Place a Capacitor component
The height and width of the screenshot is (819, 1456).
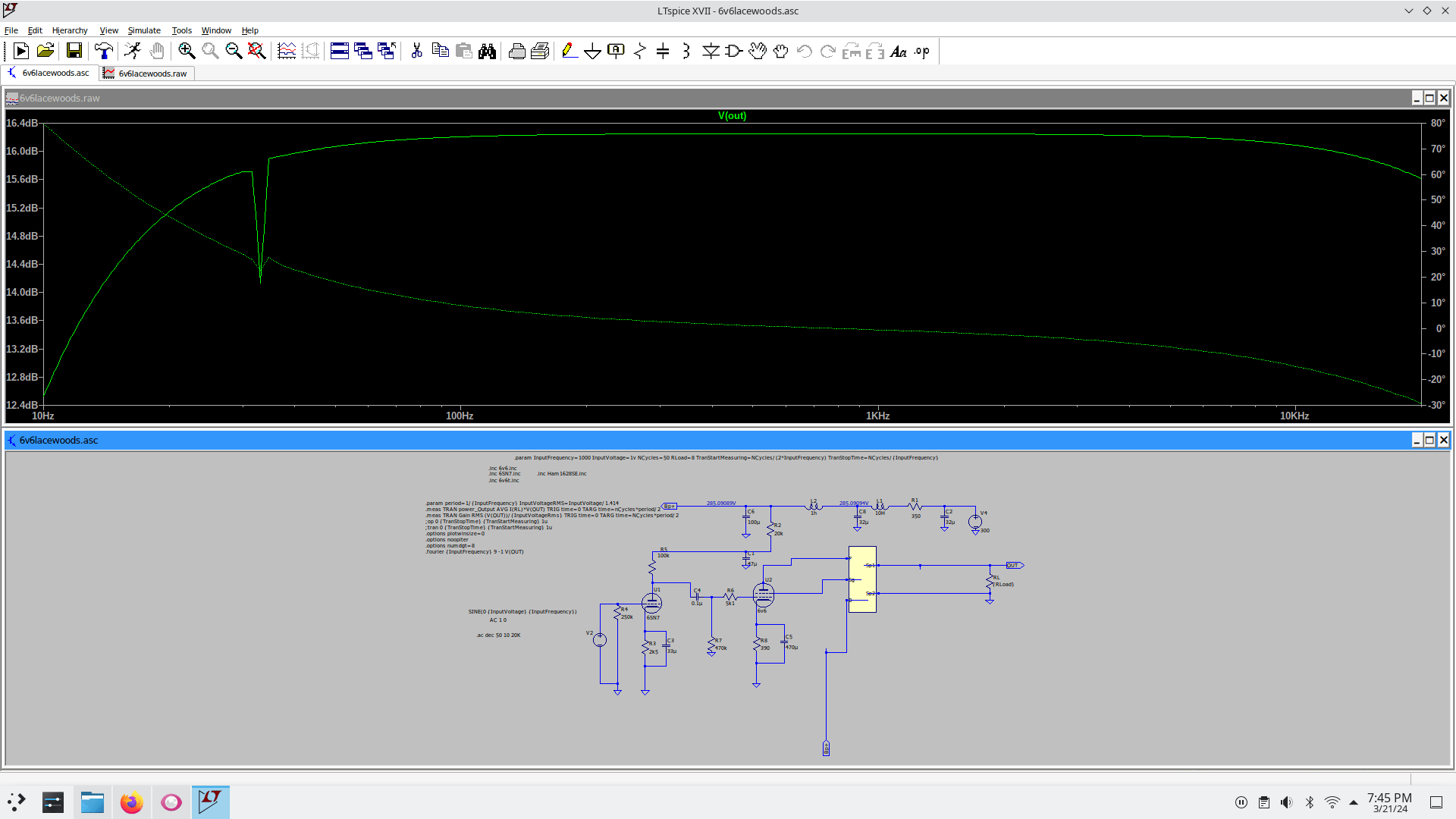(x=663, y=51)
